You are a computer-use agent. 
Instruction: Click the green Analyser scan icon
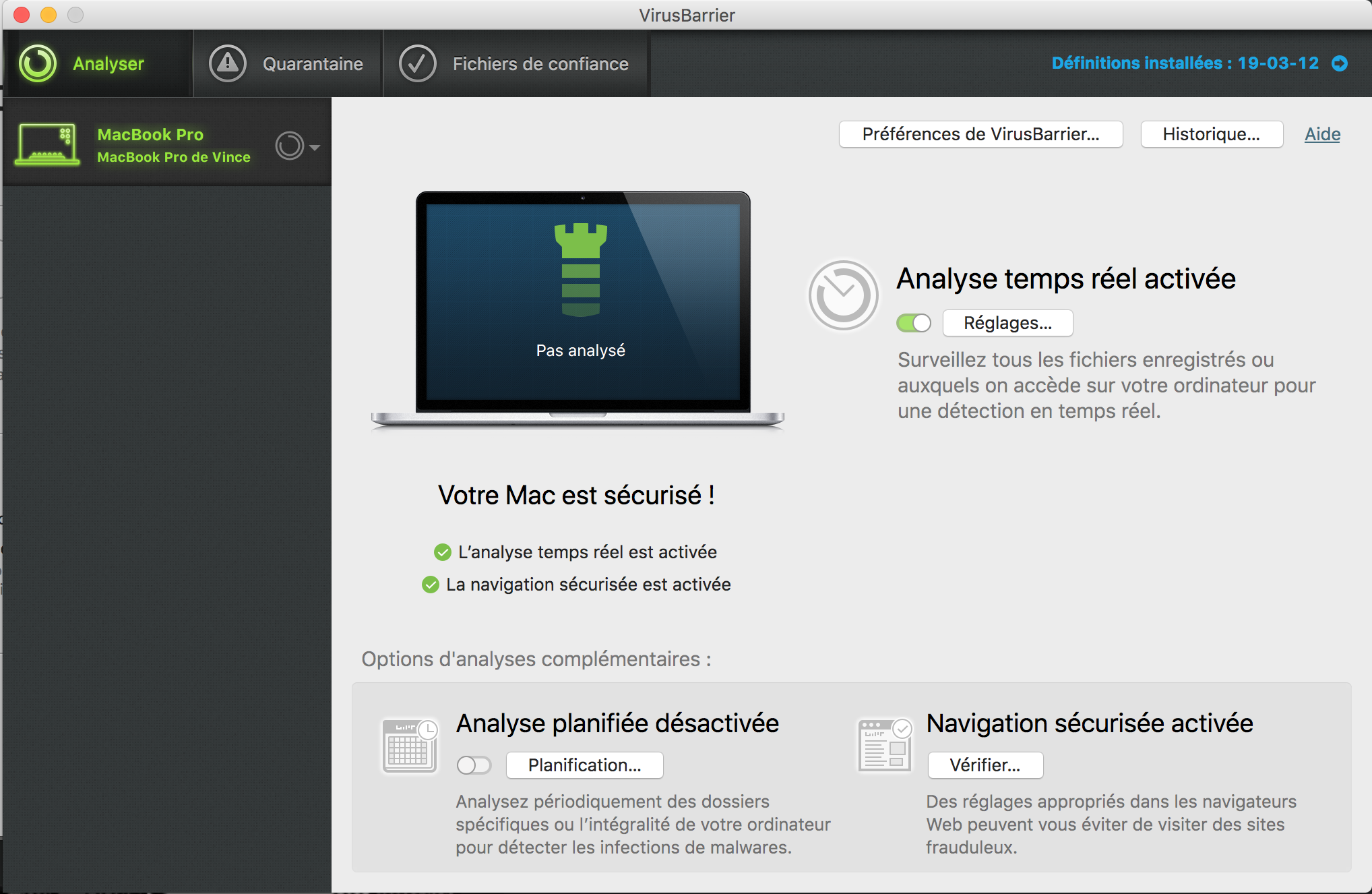click(38, 63)
